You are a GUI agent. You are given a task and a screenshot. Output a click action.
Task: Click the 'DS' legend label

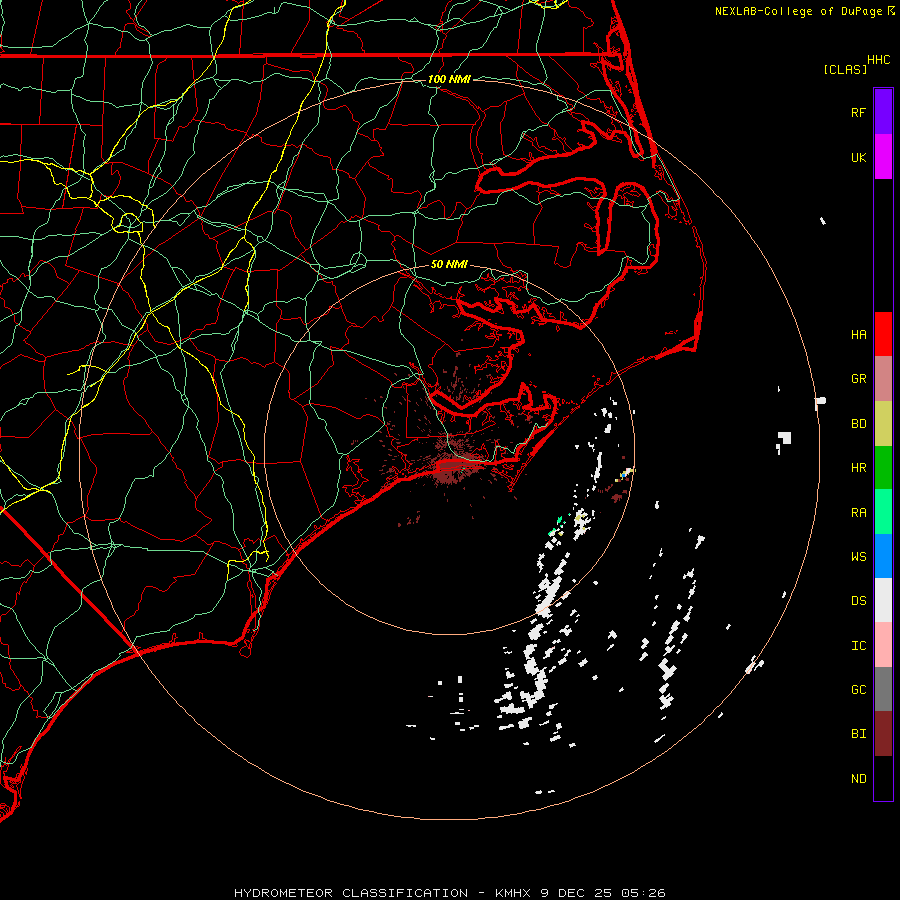click(858, 600)
